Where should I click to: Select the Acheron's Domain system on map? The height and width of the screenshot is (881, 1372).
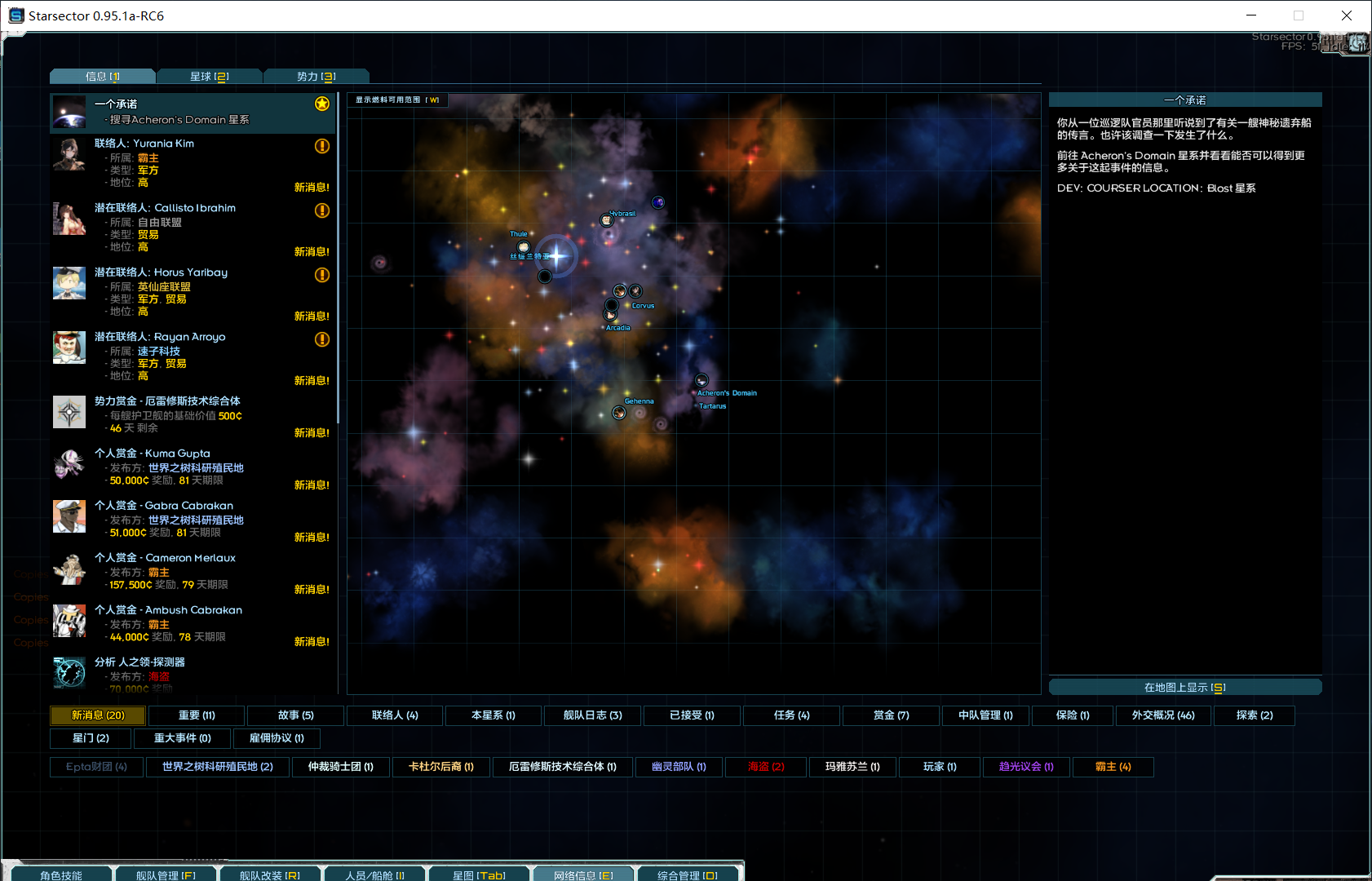(701, 381)
